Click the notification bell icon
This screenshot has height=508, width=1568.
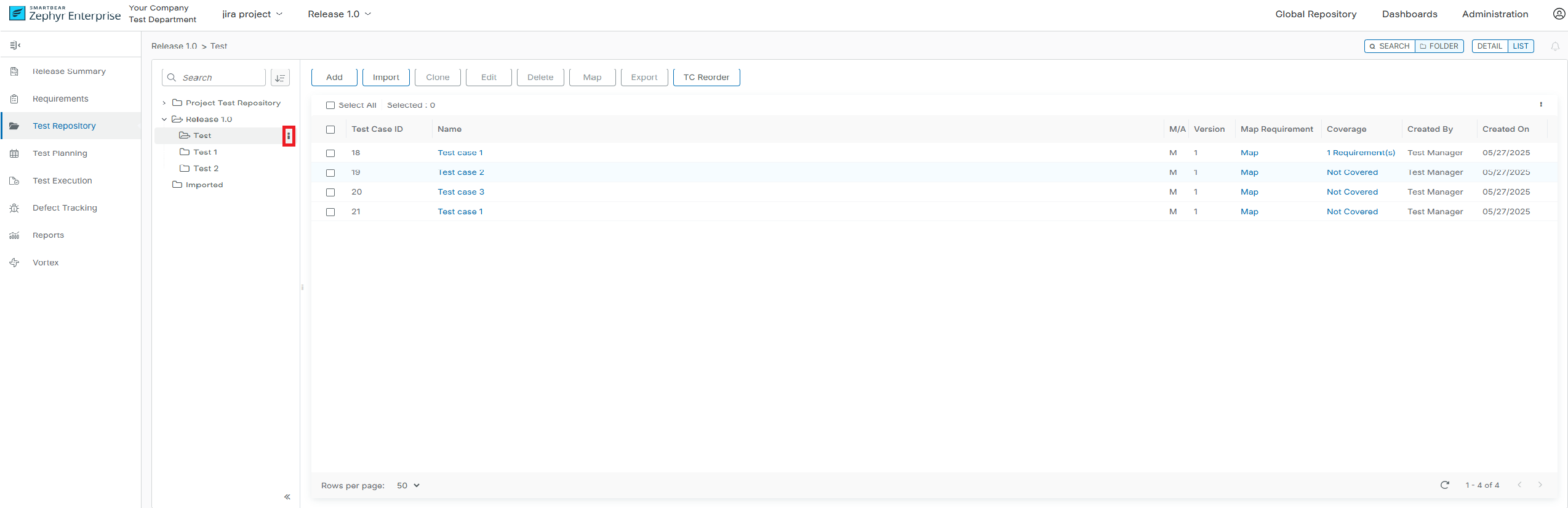point(1554,47)
